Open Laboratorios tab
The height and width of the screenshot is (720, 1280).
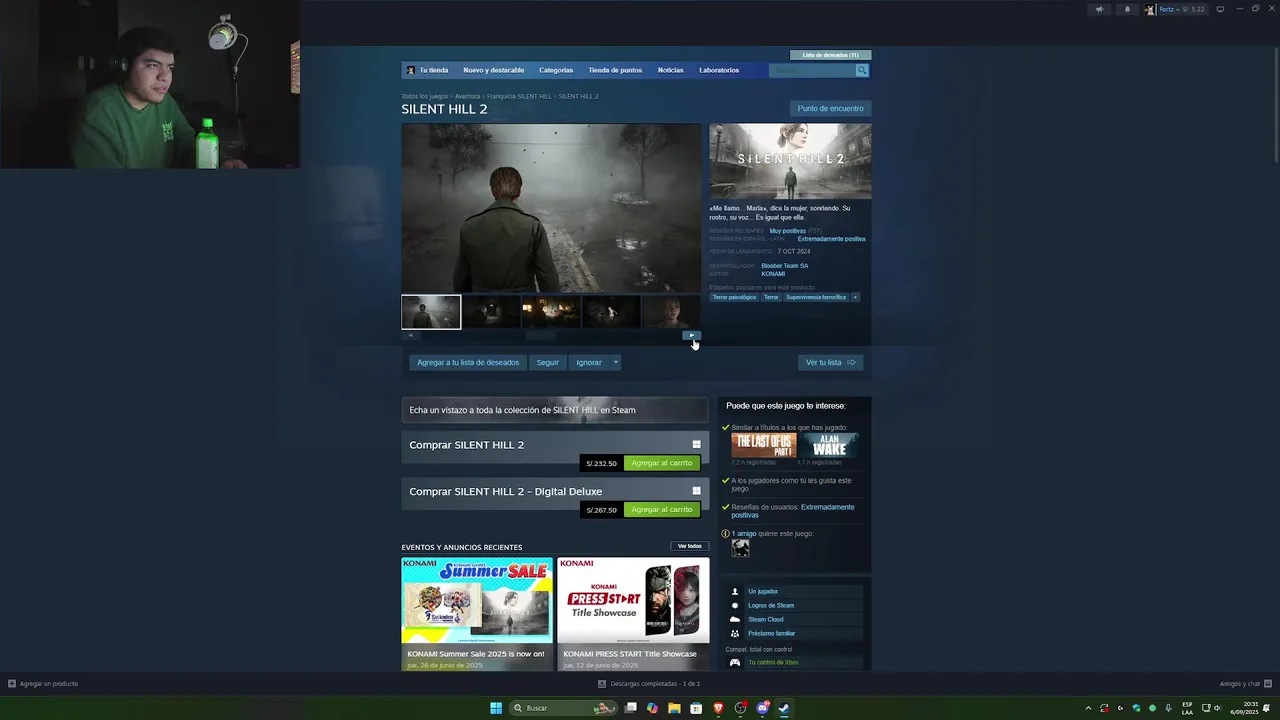click(x=719, y=70)
